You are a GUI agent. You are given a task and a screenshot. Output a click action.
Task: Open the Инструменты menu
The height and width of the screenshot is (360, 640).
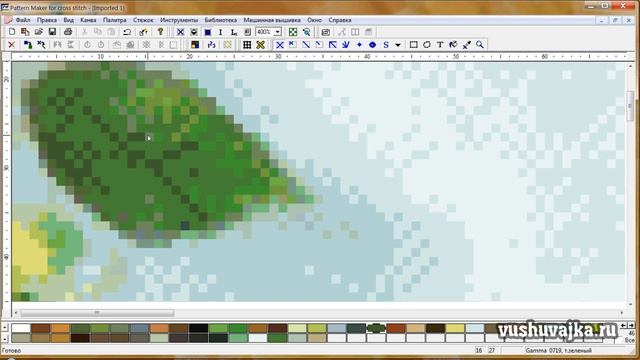click(179, 20)
